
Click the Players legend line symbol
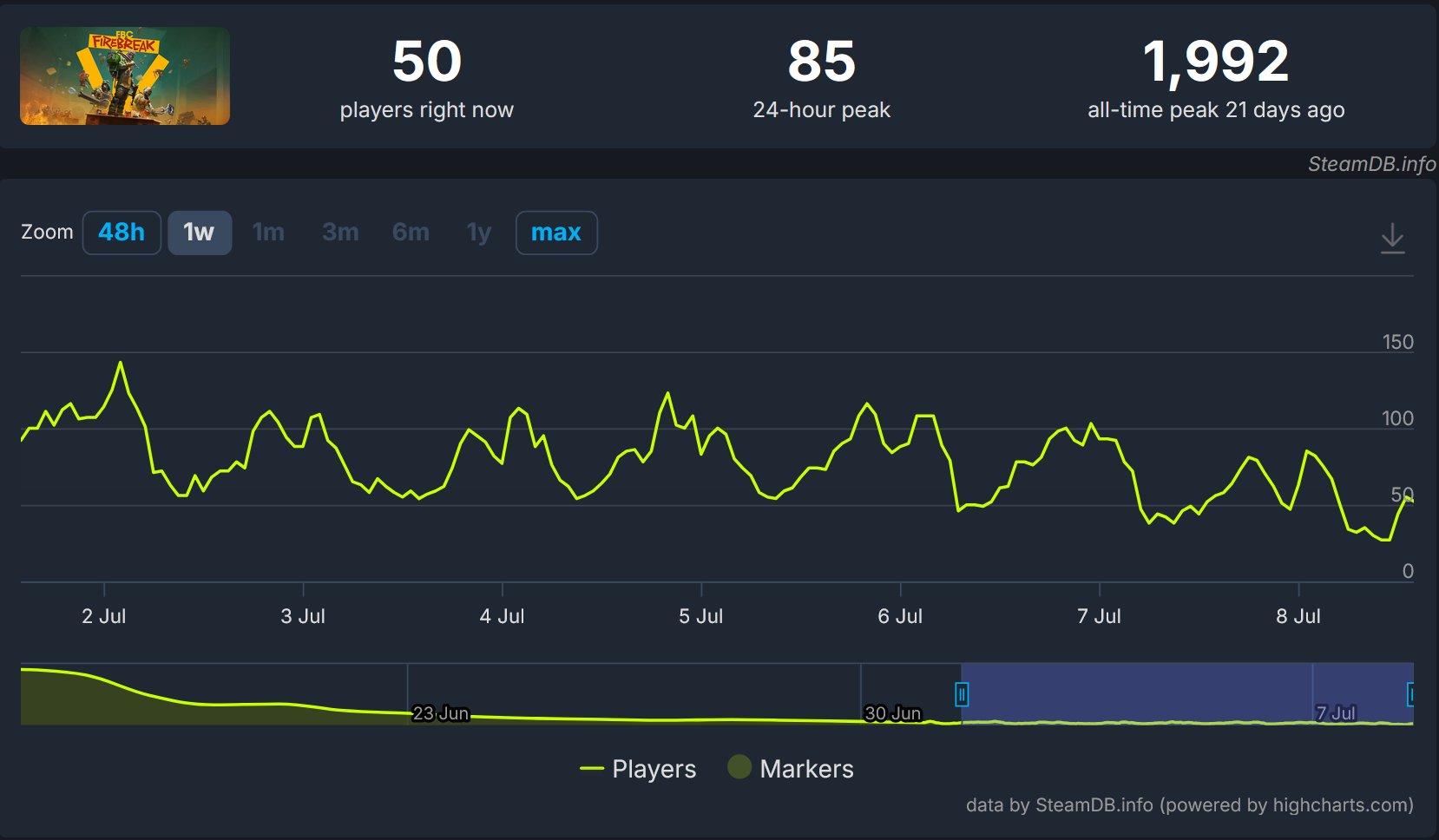592,769
